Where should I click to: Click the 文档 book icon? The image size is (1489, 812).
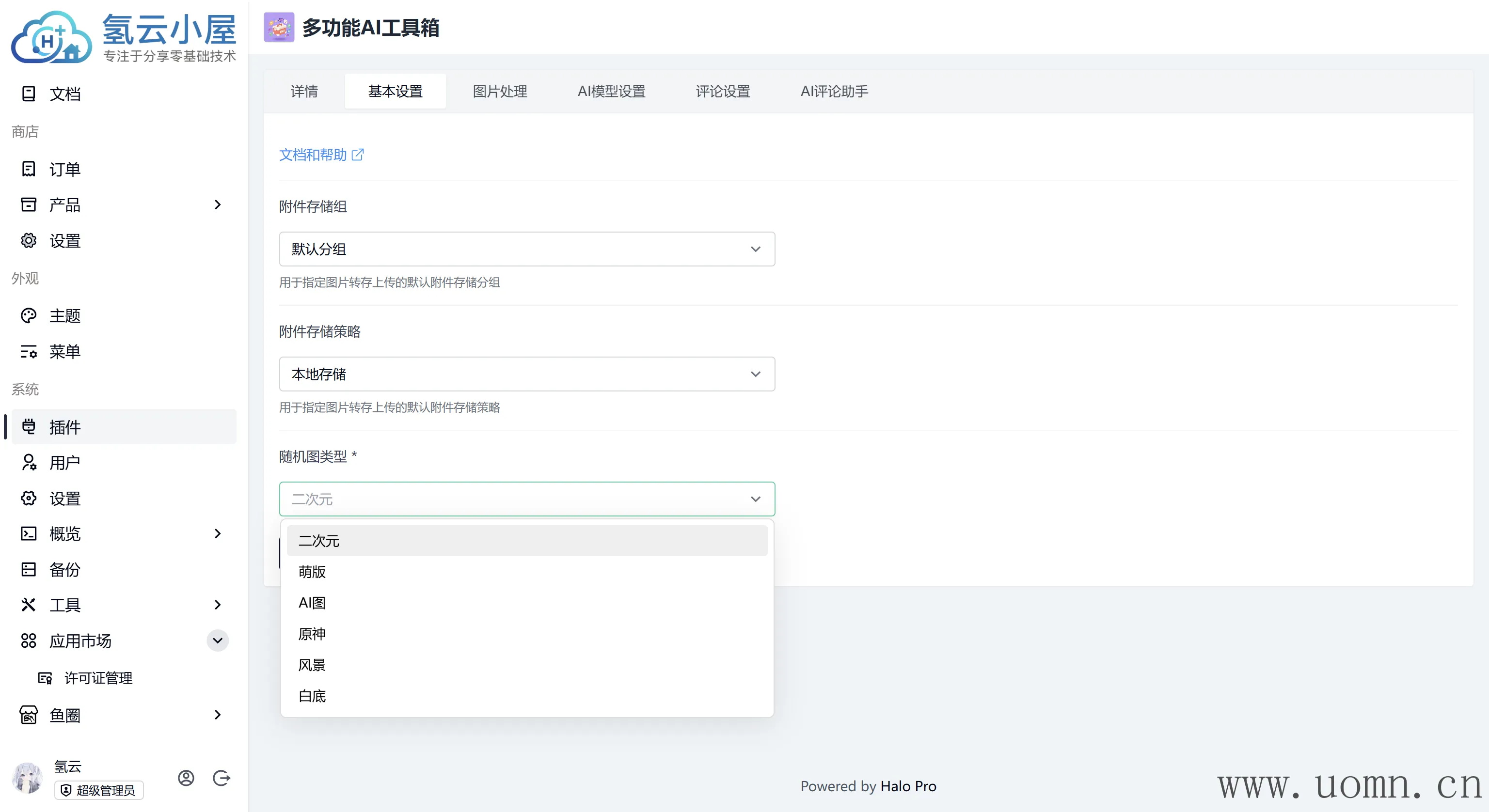[x=28, y=94]
